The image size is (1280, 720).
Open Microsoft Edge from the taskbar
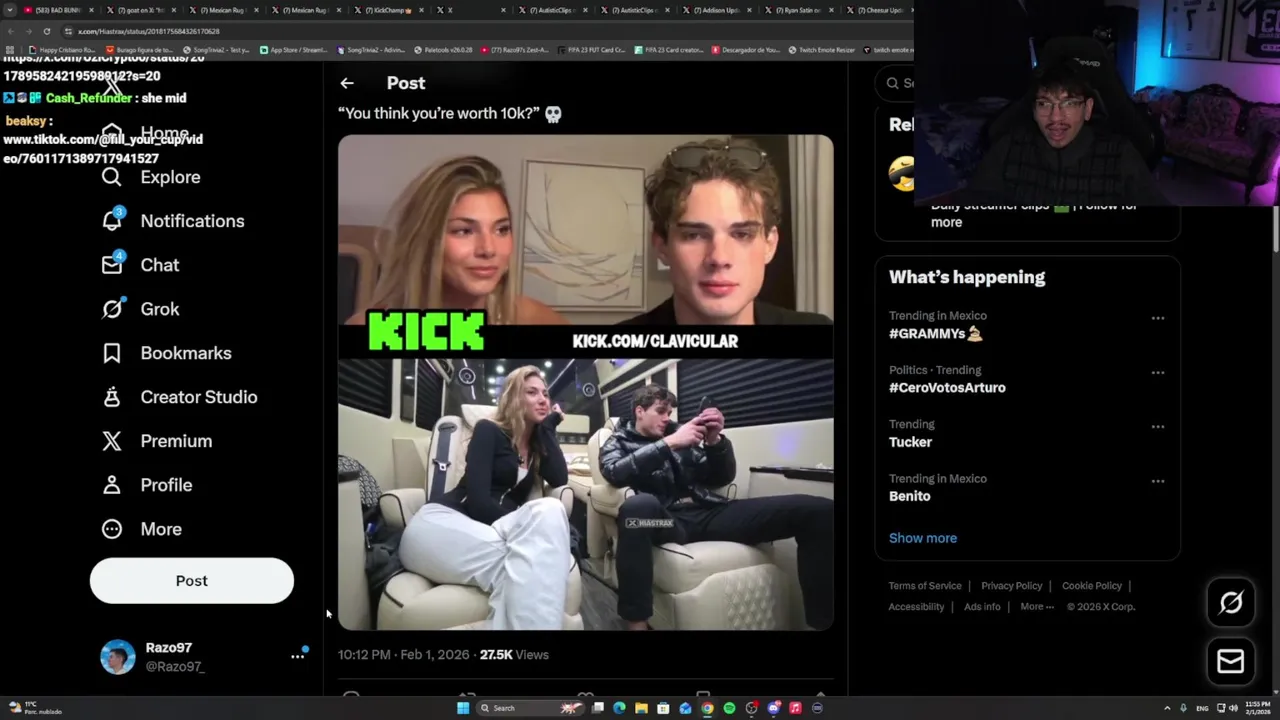click(x=619, y=708)
